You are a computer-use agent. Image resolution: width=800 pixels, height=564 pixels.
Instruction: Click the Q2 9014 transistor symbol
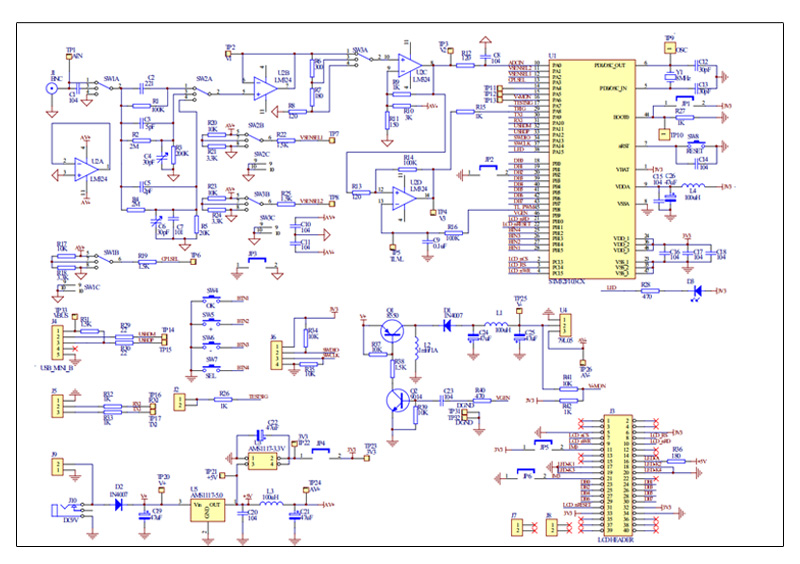pos(397,401)
